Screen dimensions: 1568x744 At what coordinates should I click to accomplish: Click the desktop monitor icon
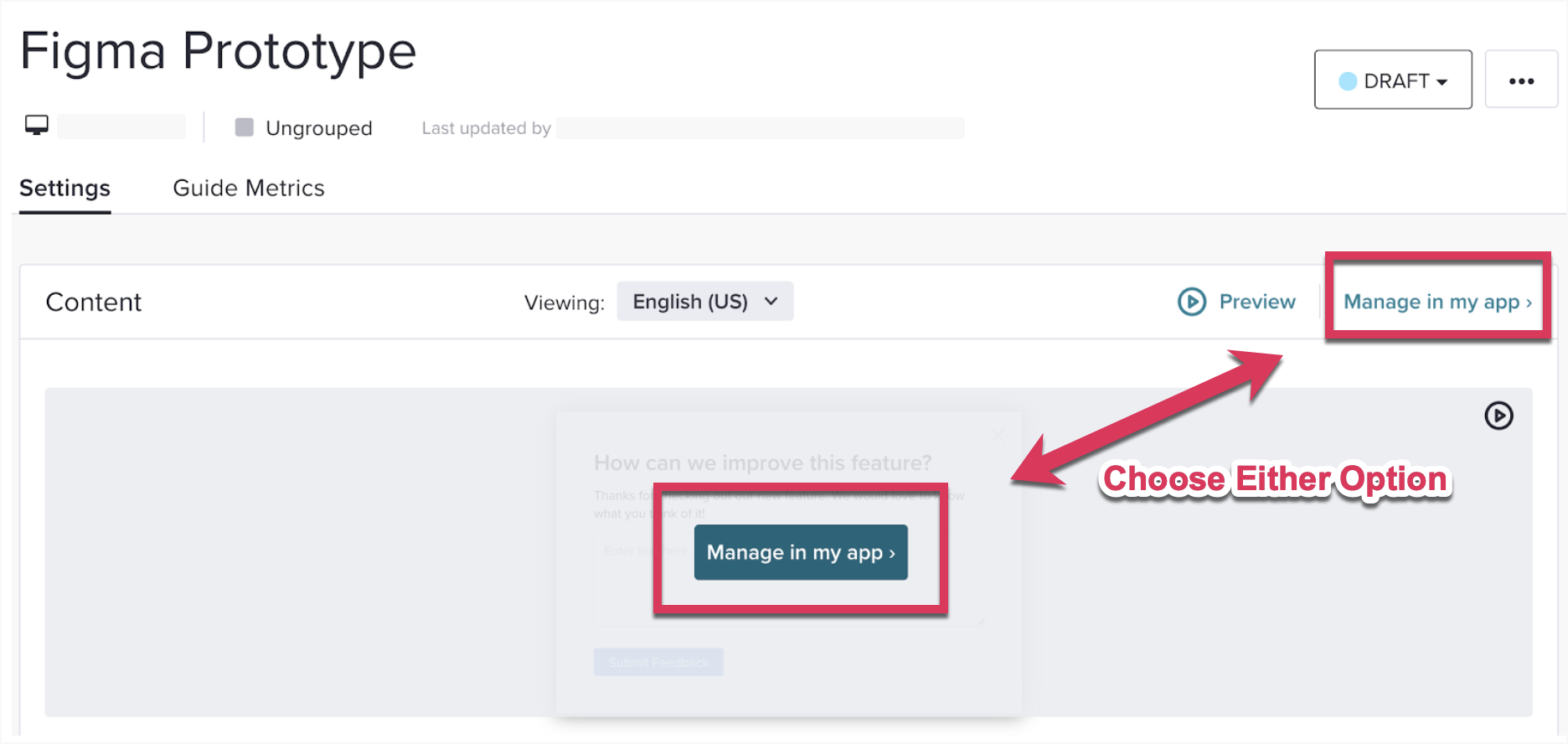pos(37,126)
